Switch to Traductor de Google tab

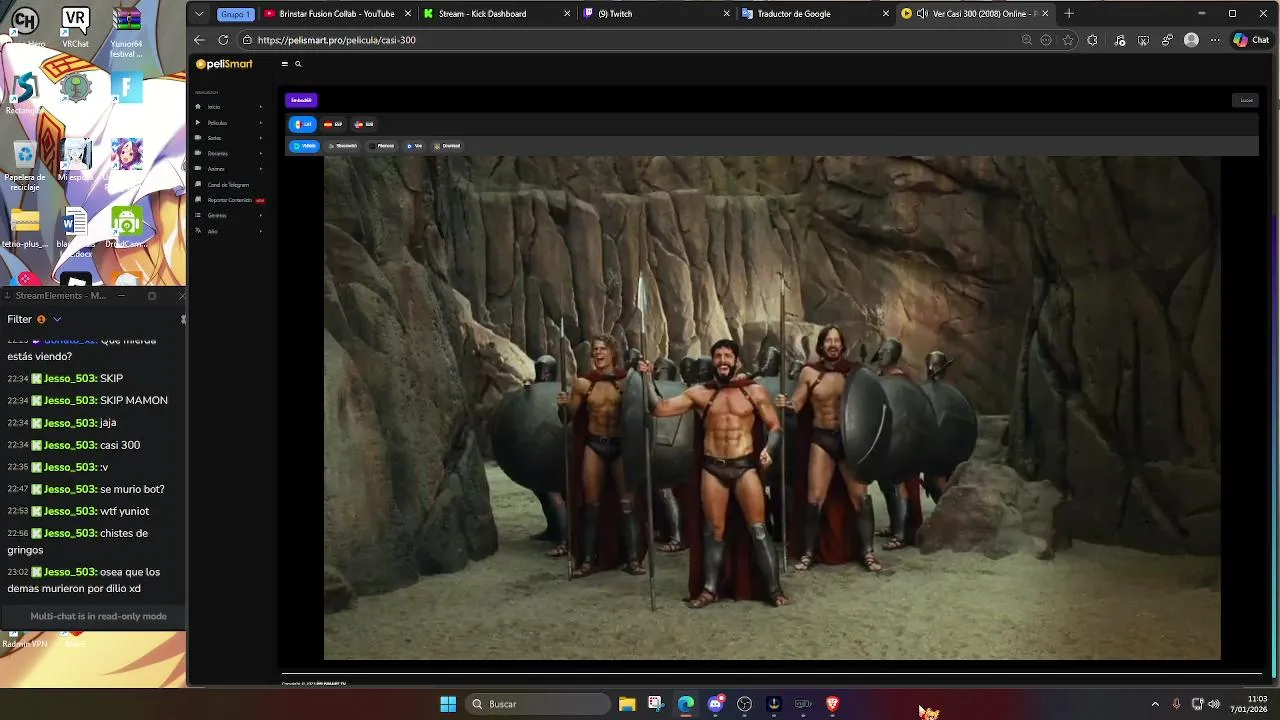tap(815, 14)
